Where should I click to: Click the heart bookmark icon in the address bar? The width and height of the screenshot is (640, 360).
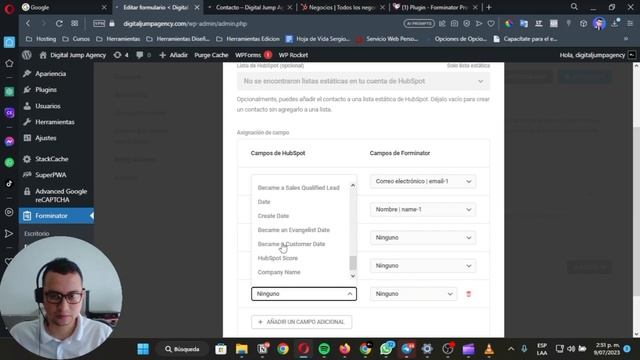click(x=491, y=24)
